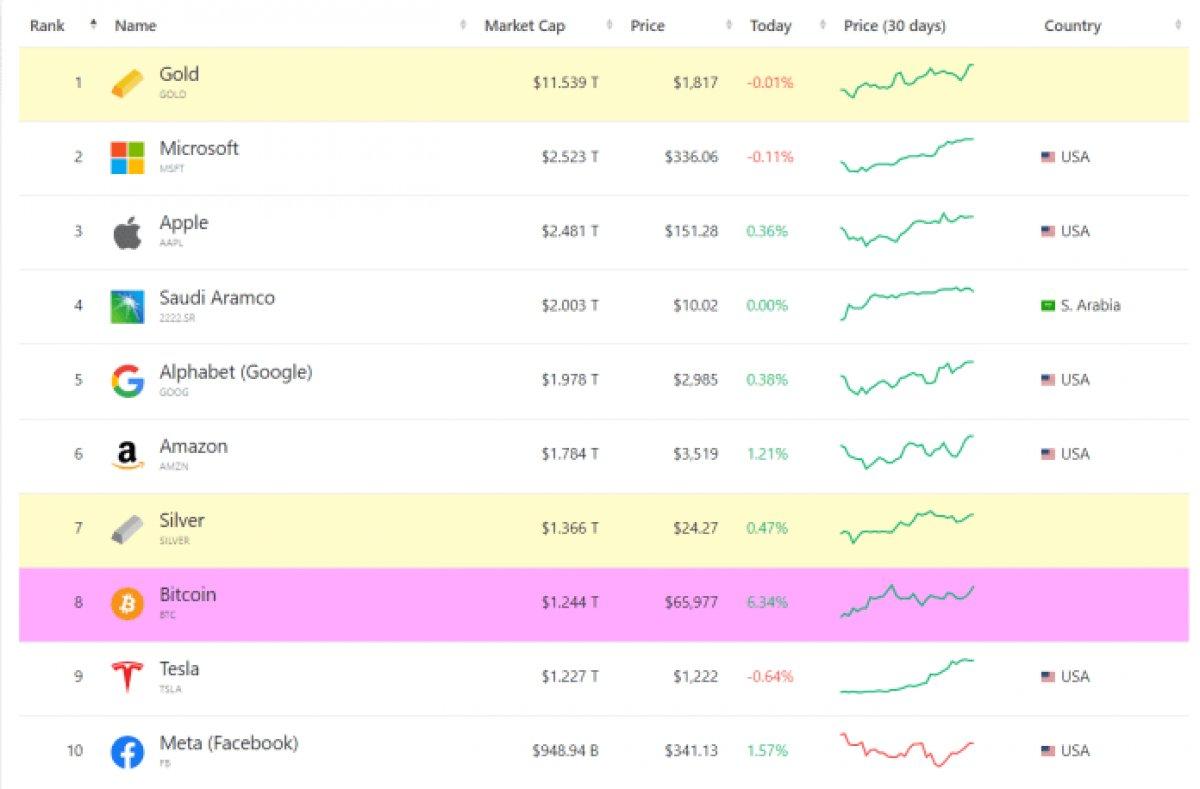Image resolution: width=1200 pixels, height=789 pixels.
Task: Click the Bitcoin 30-day price chart
Action: point(906,601)
